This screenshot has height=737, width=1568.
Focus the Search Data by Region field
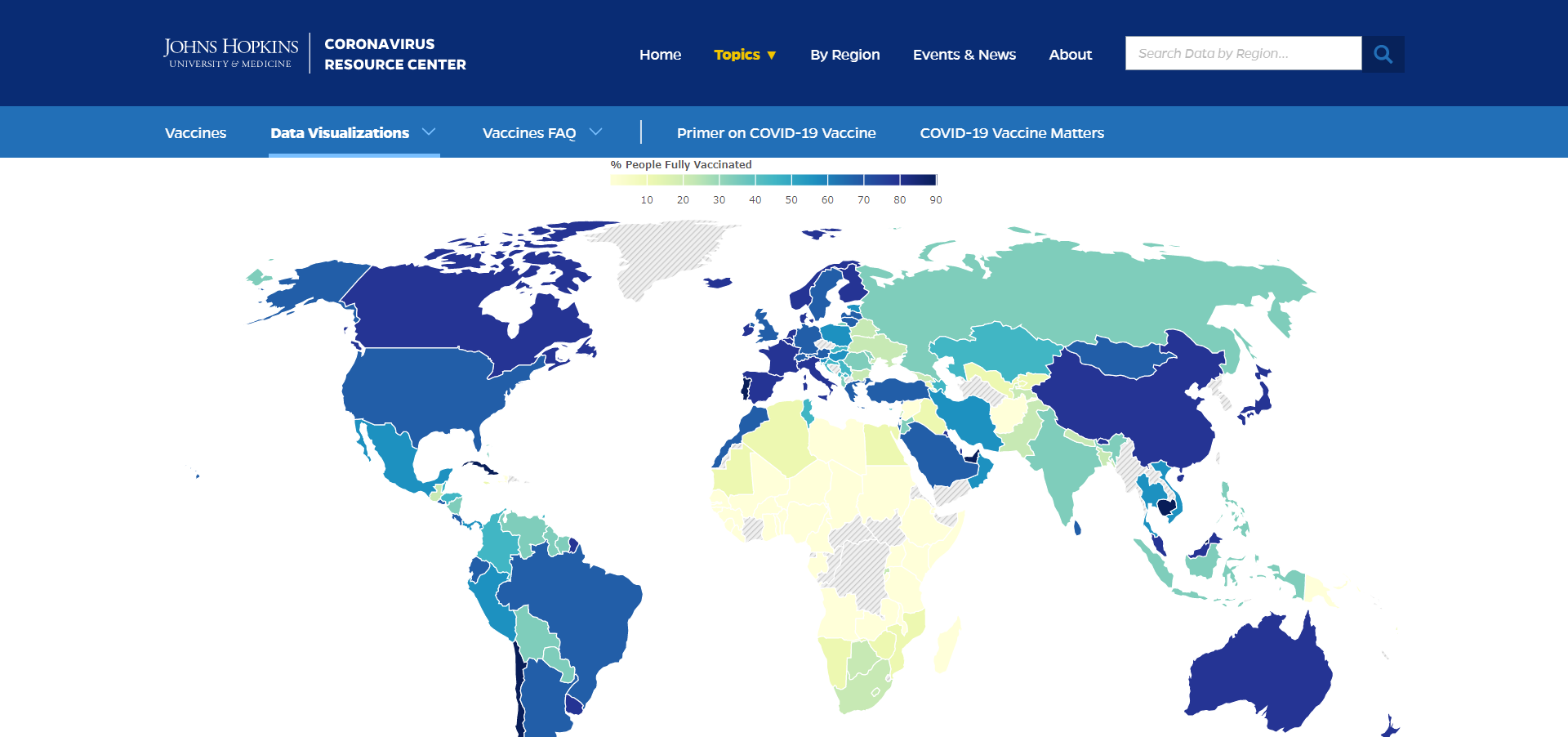tap(1243, 54)
